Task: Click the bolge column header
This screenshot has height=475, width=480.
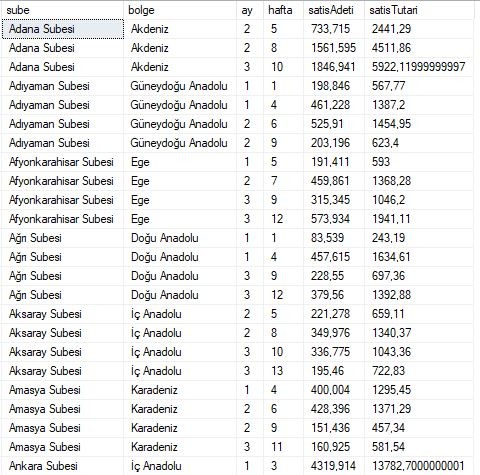Action: (x=180, y=10)
